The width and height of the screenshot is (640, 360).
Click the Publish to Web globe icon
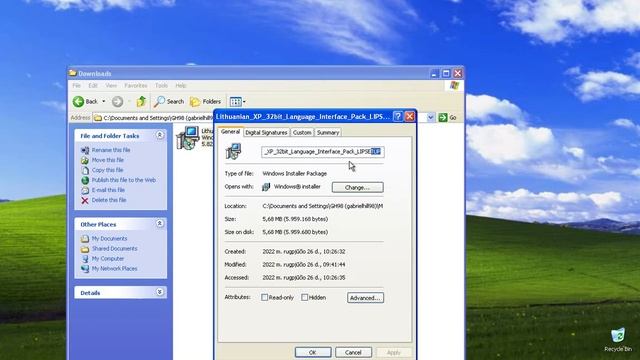pos(84,180)
